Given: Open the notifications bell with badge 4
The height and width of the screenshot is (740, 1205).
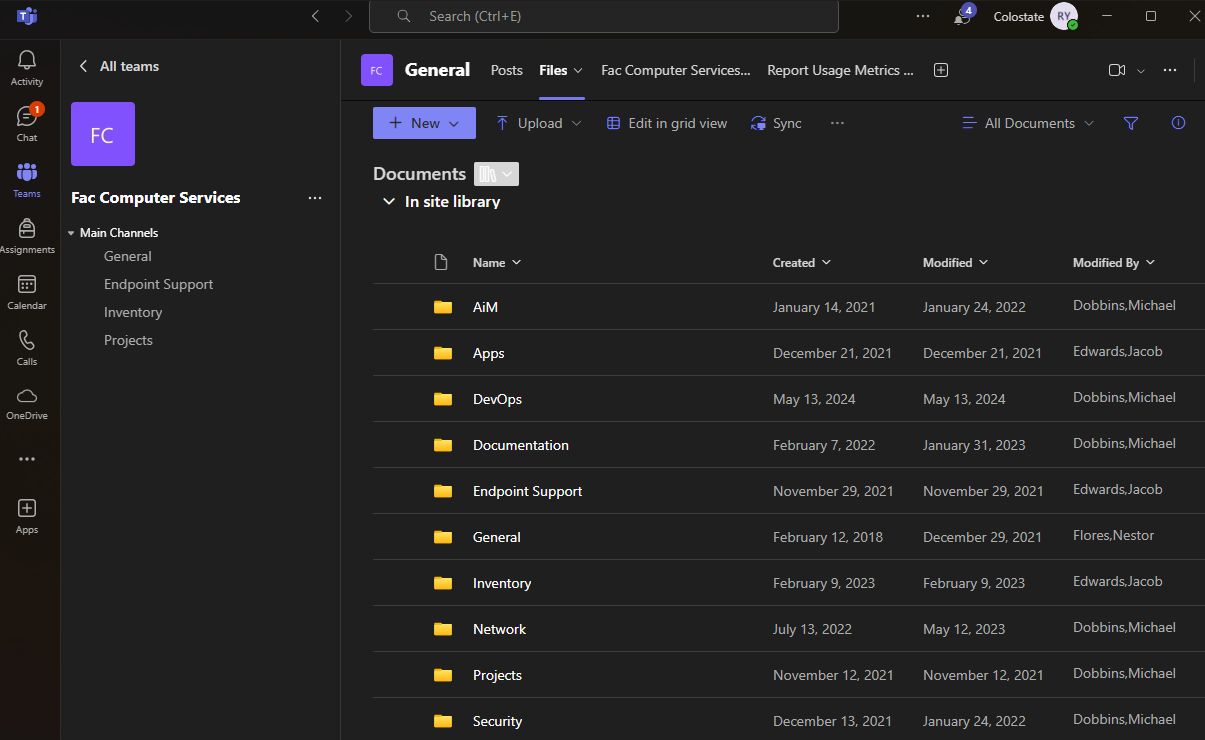Looking at the screenshot, I should 963,16.
